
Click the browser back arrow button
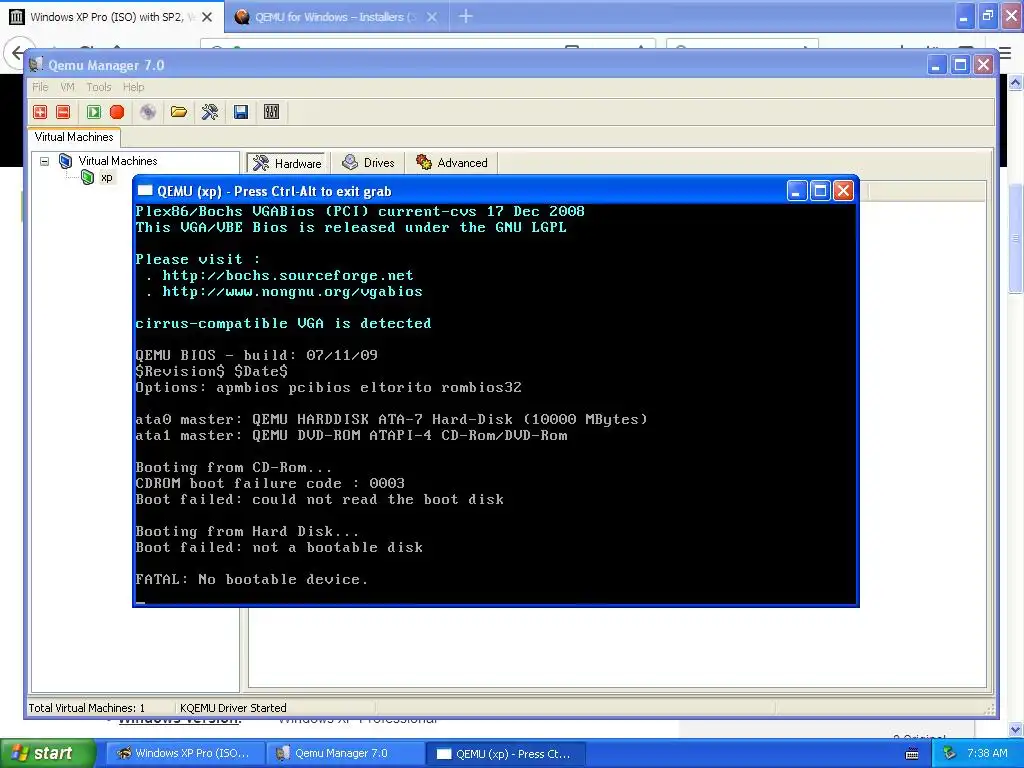click(x=16, y=52)
